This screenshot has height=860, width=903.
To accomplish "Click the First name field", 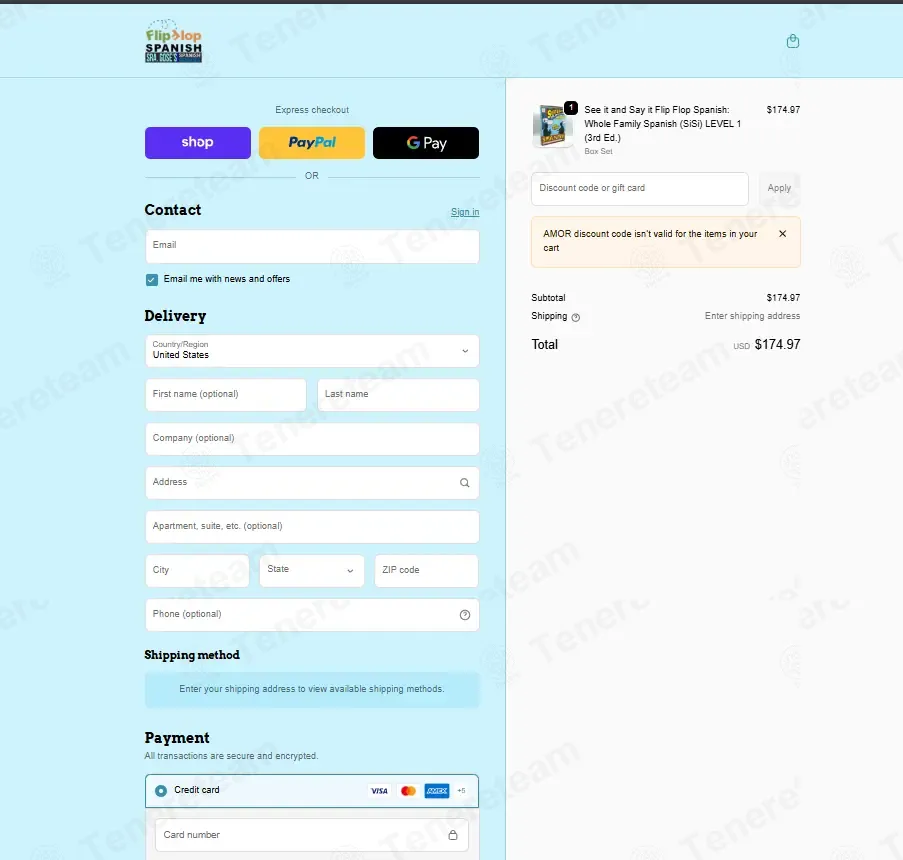I will [226, 395].
